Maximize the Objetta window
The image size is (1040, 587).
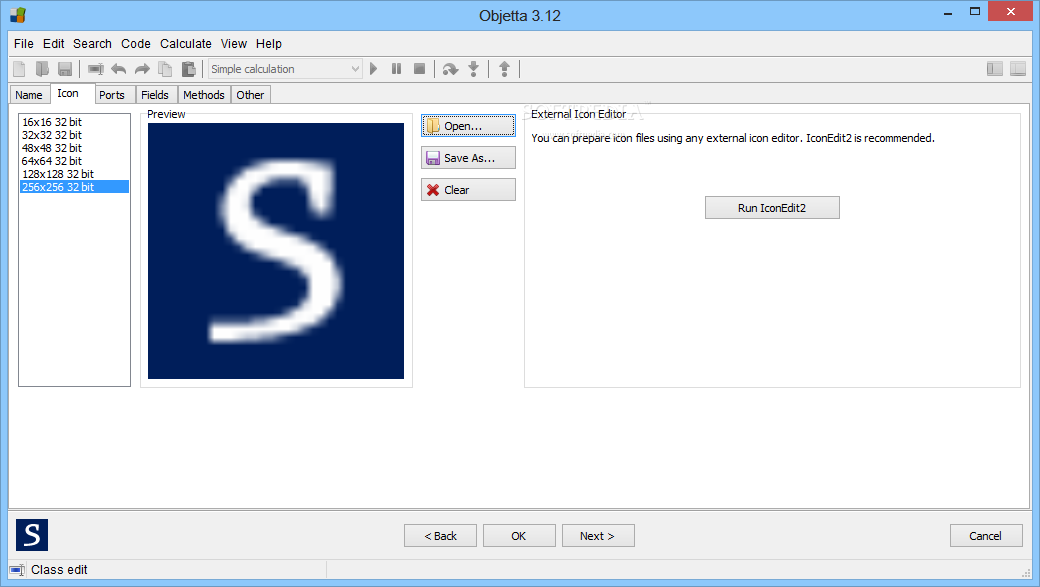[x=975, y=12]
